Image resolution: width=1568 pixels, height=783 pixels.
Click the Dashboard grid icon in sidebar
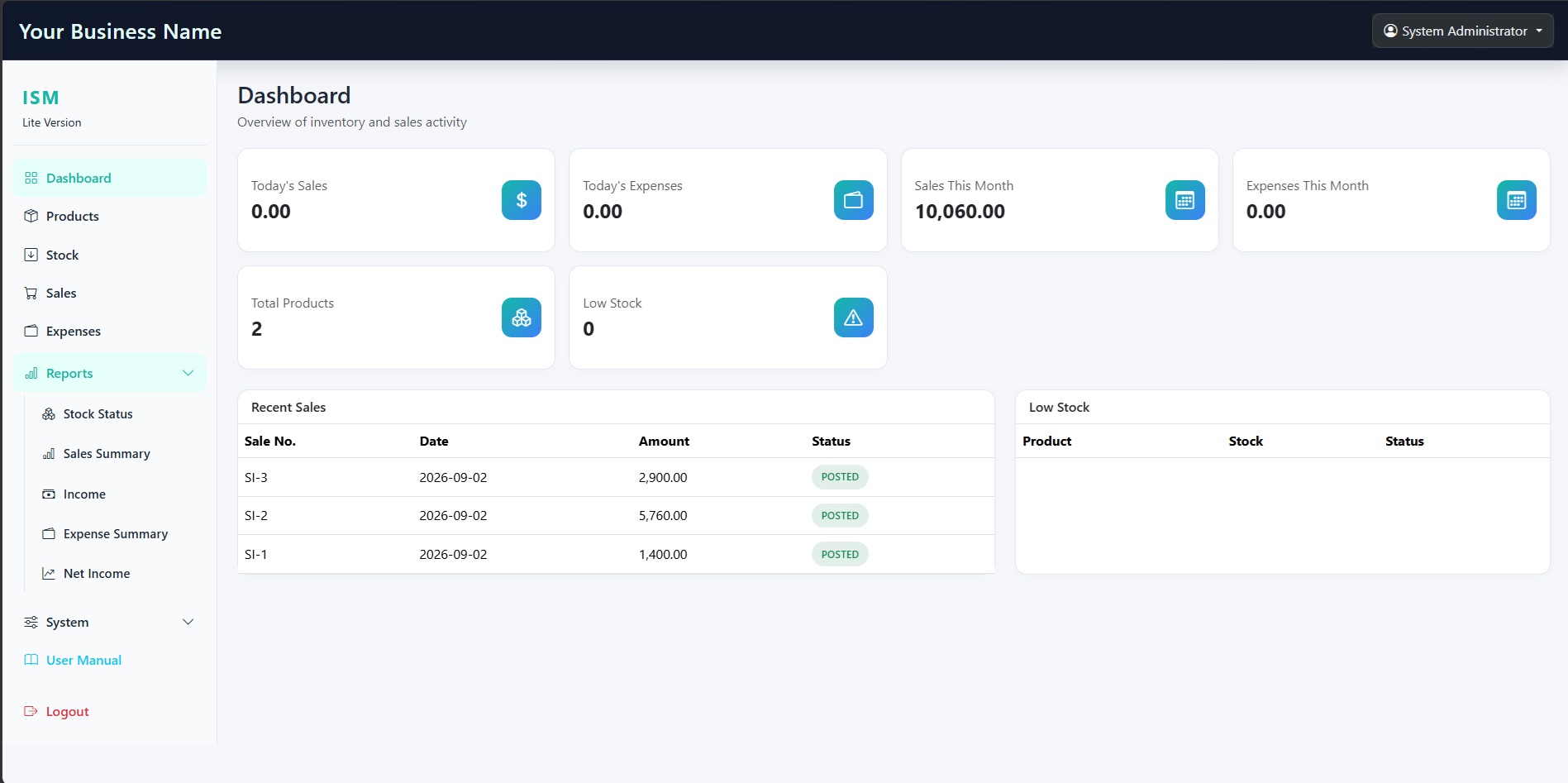pyautogui.click(x=31, y=178)
